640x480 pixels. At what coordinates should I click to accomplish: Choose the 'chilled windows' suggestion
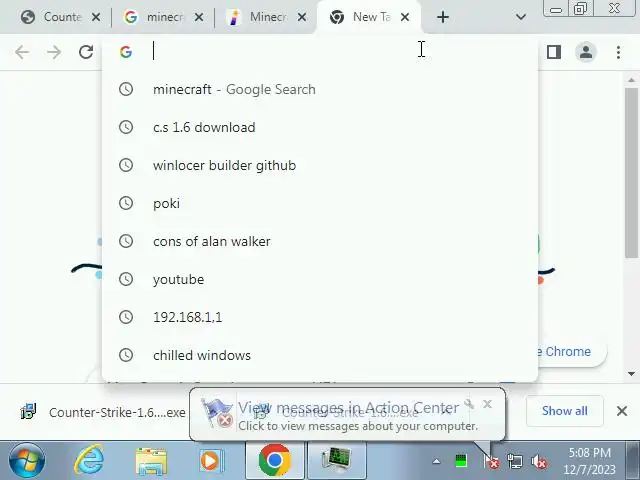(320, 355)
